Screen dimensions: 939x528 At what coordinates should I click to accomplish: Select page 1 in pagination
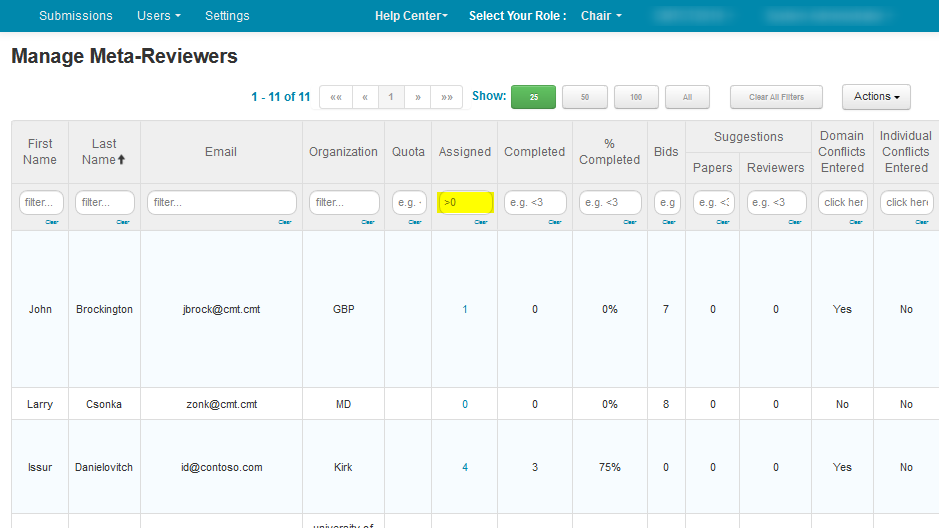pos(391,97)
